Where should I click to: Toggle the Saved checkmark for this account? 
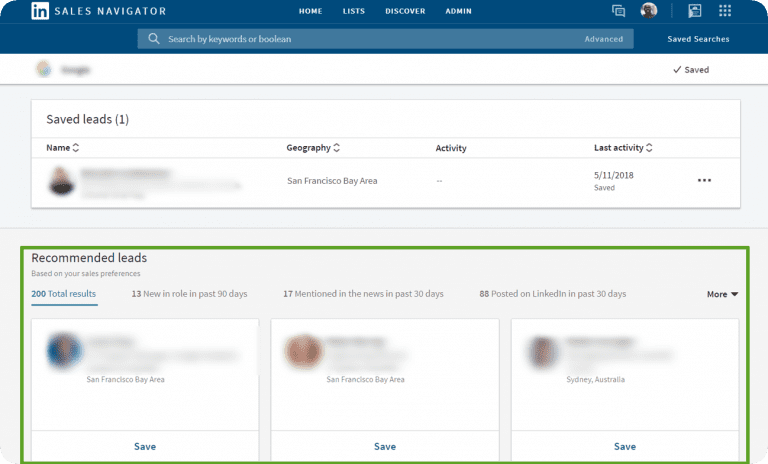pos(690,70)
